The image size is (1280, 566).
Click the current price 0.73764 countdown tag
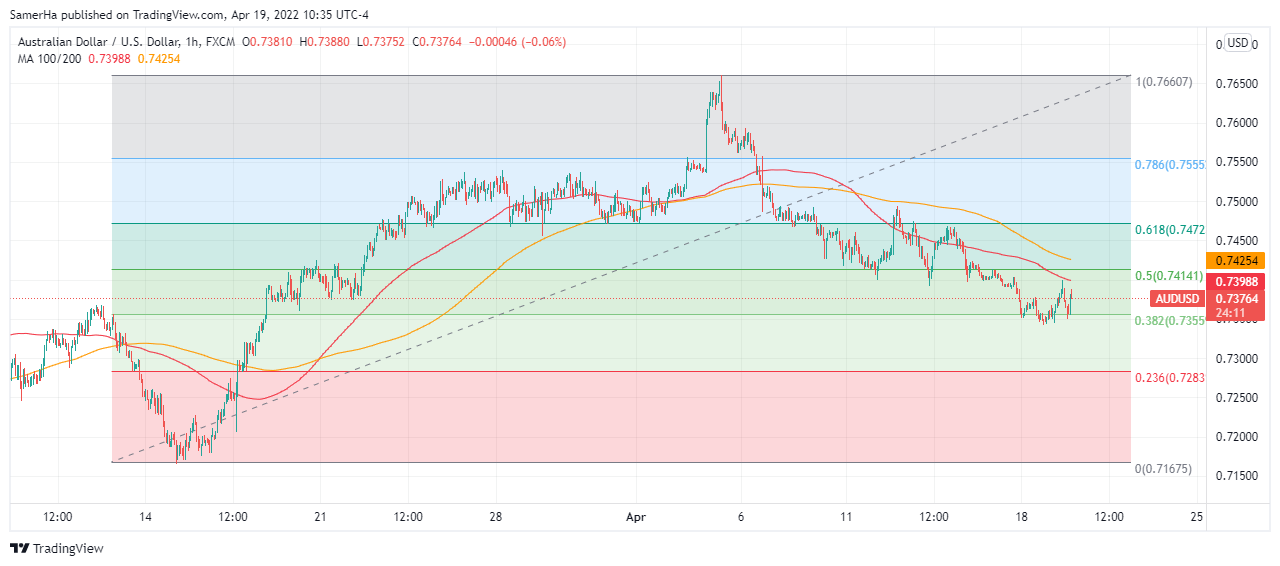[x=1241, y=305]
